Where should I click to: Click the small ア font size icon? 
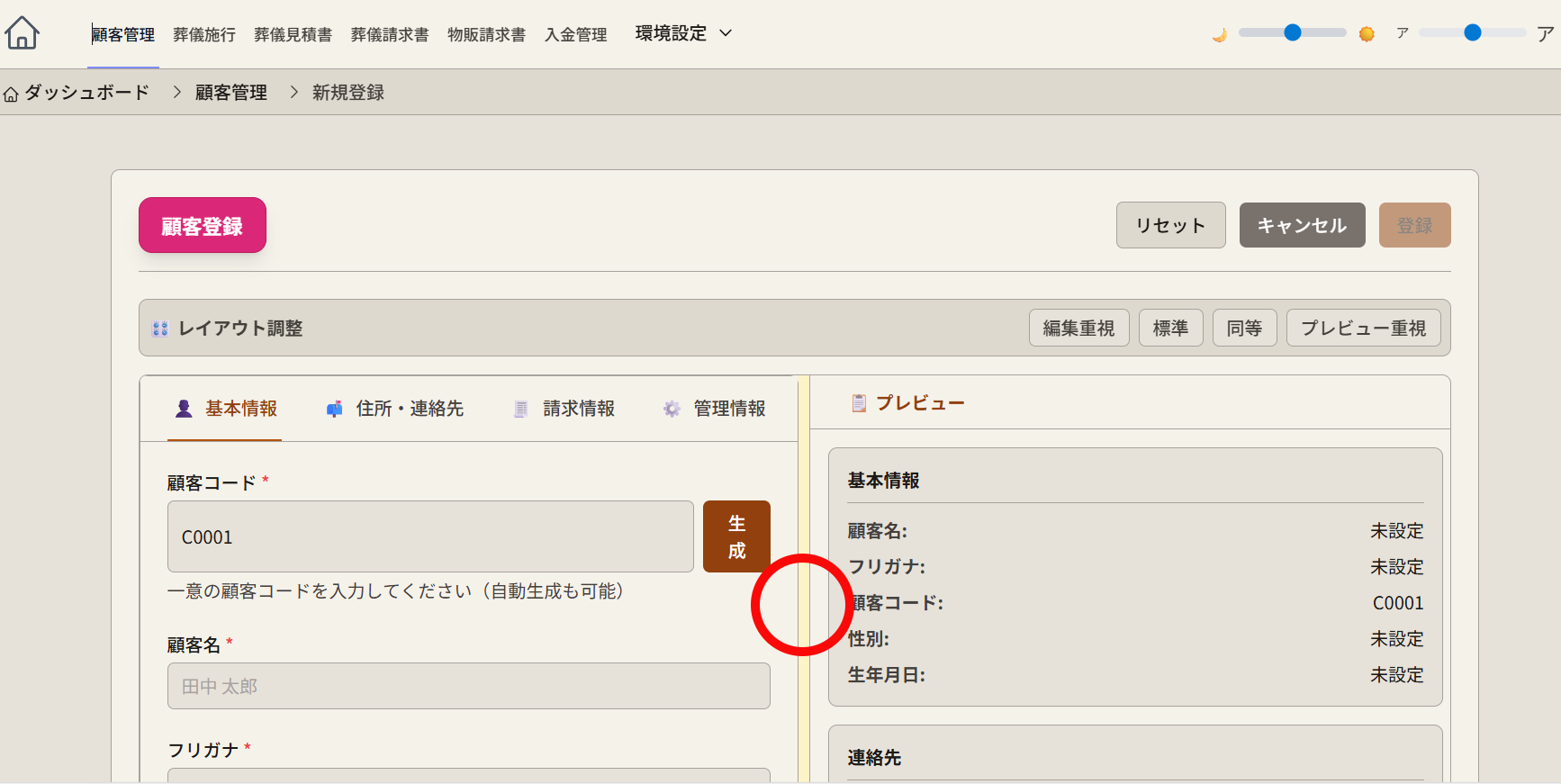point(1402,33)
